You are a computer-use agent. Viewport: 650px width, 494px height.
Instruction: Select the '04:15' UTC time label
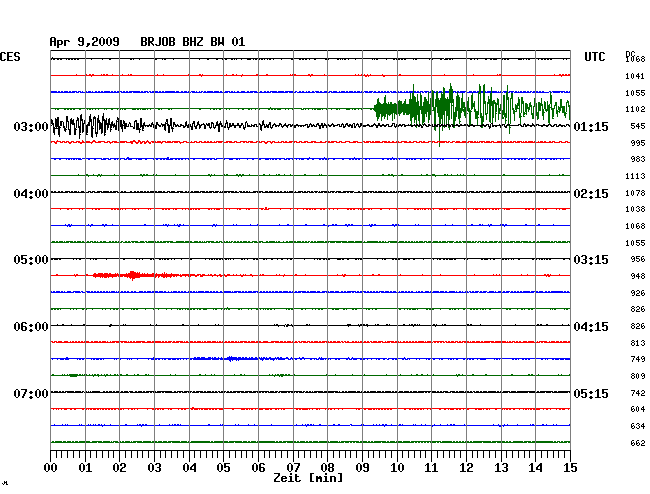(x=591, y=327)
